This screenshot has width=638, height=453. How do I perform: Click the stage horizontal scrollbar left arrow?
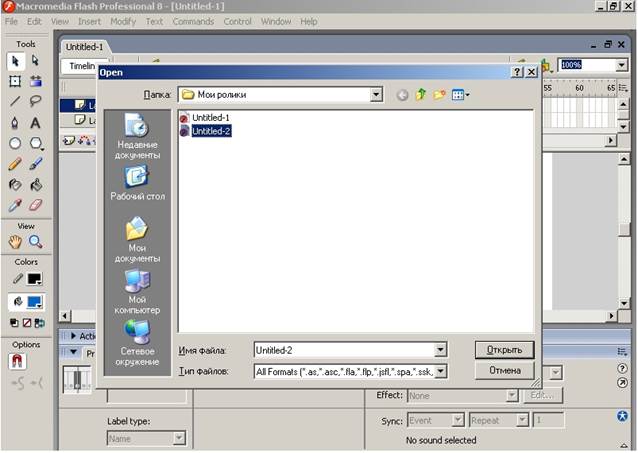click(65, 316)
